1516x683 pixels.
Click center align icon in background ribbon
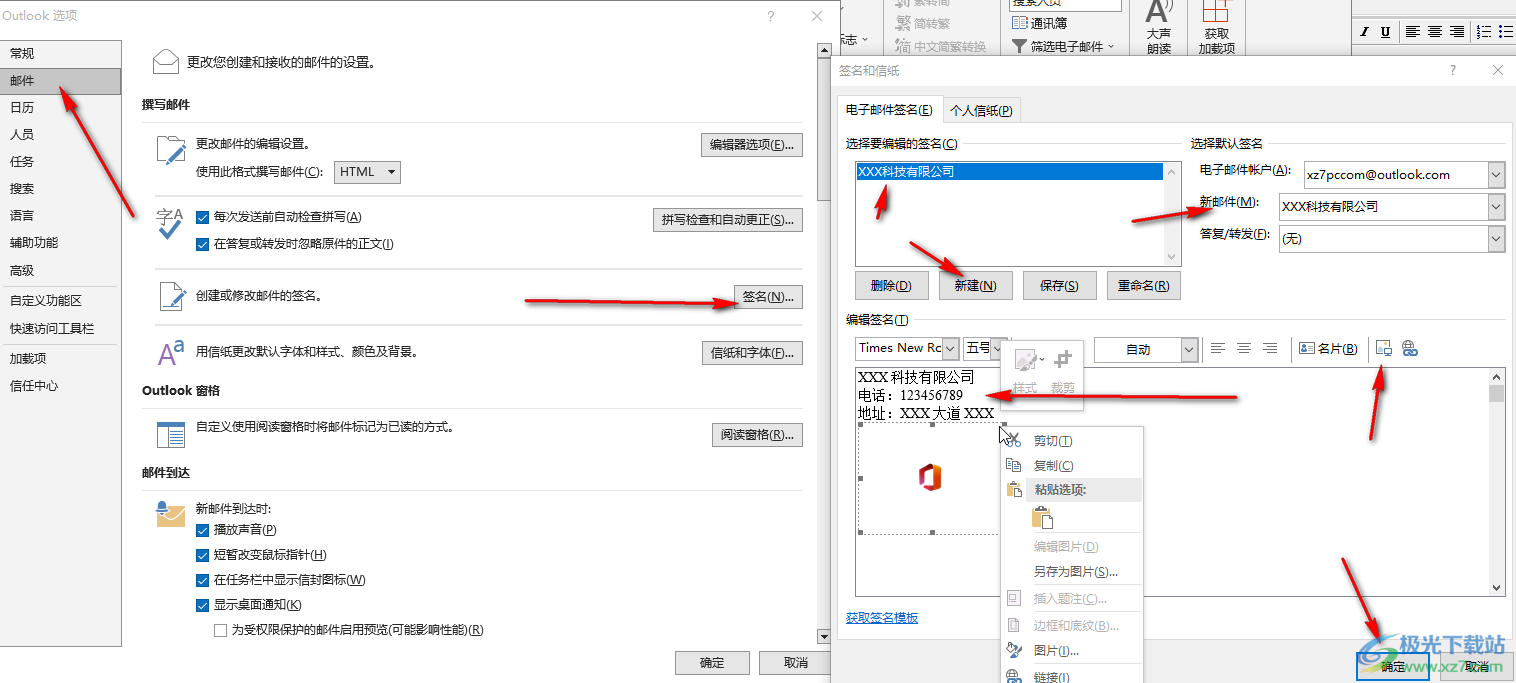[1435, 32]
